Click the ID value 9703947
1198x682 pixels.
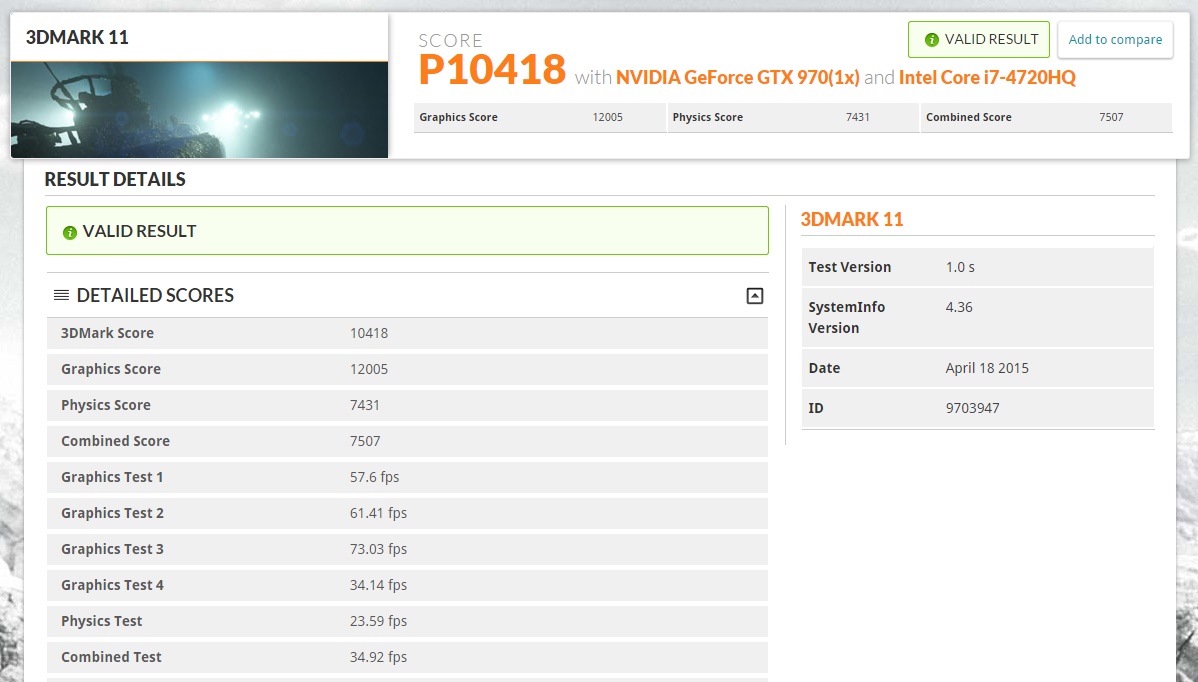972,408
